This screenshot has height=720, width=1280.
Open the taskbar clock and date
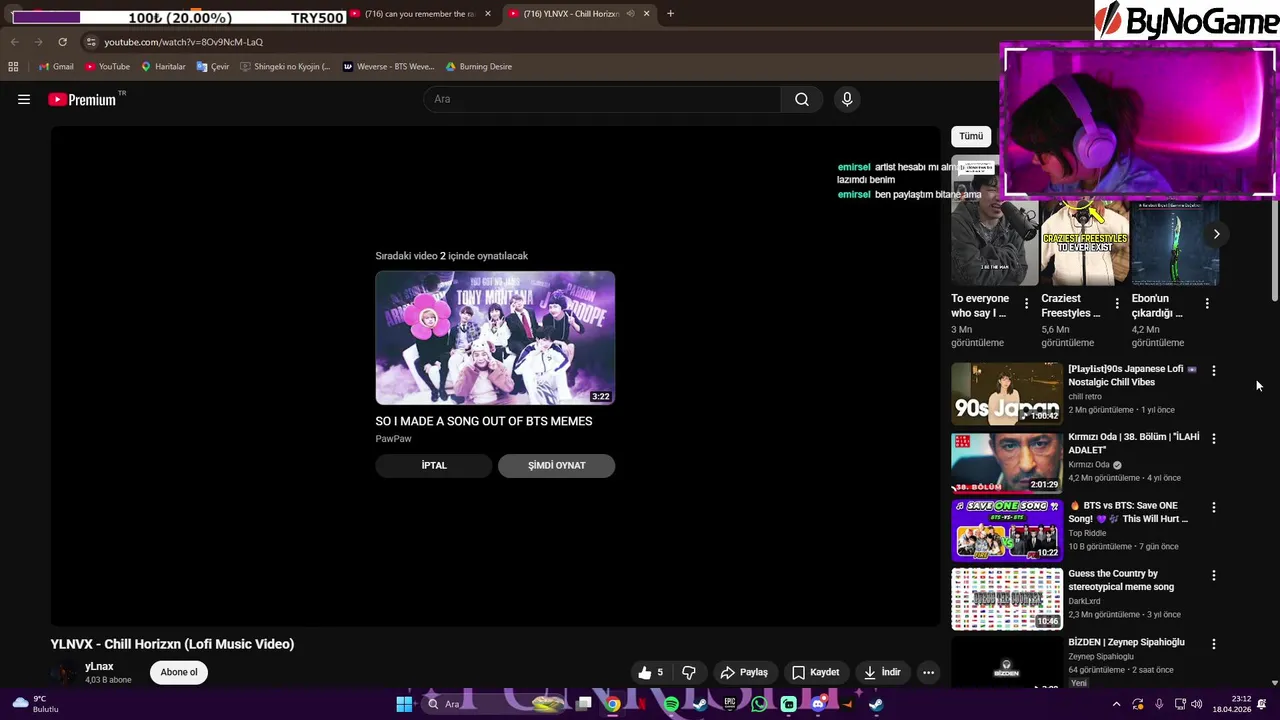pyautogui.click(x=1233, y=704)
